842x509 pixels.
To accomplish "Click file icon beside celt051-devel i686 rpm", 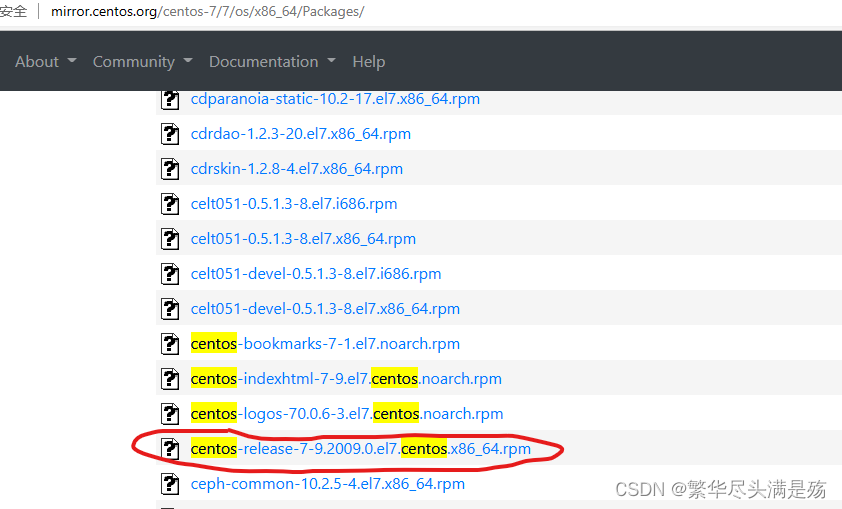I will (x=170, y=274).
